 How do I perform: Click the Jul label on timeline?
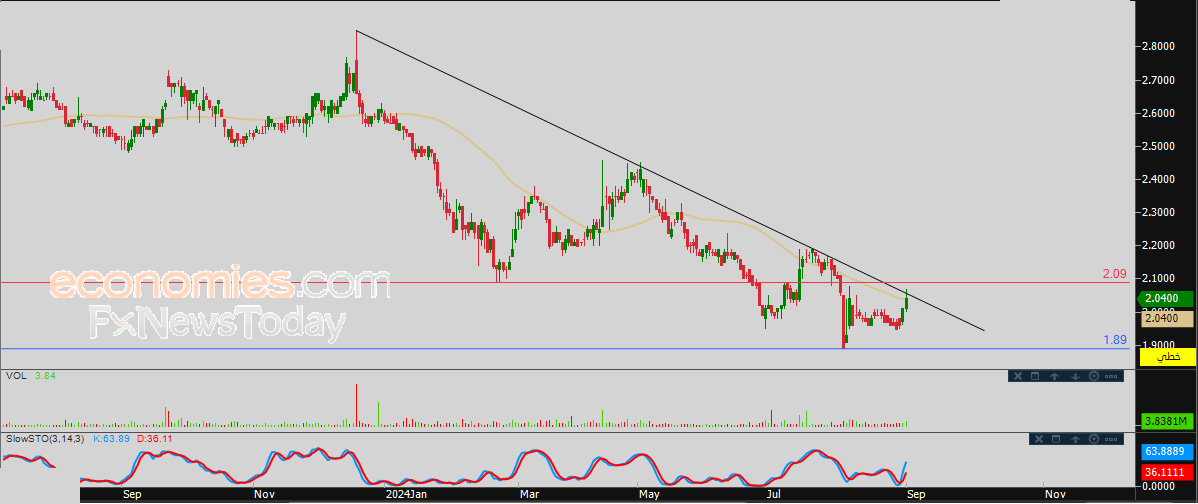(775, 495)
